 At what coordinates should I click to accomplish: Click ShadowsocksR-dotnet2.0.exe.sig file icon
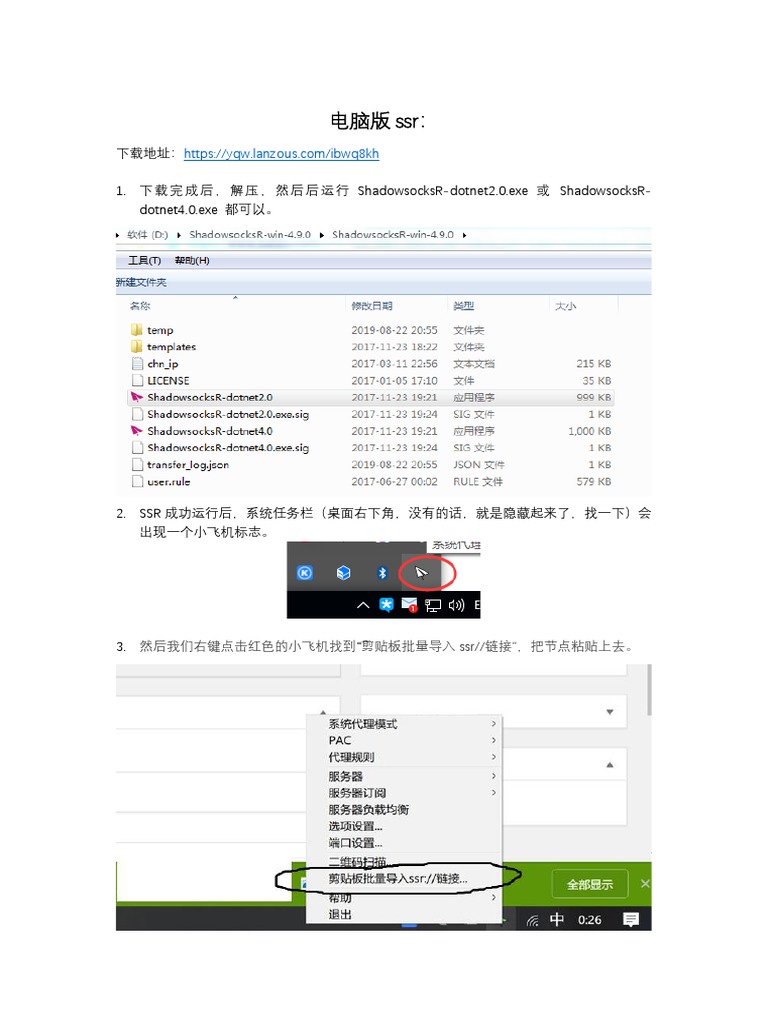[137, 414]
